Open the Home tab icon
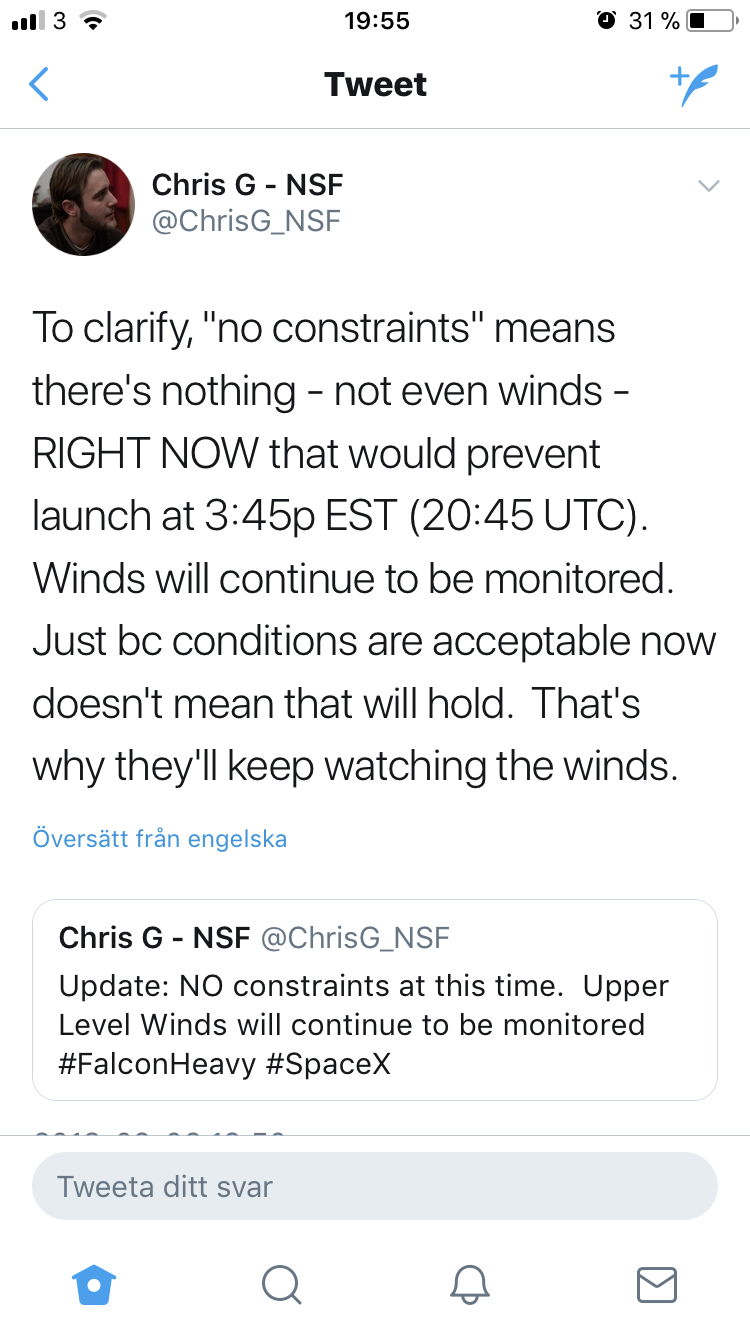Viewport: 750px width, 1334px height. coord(93,1283)
